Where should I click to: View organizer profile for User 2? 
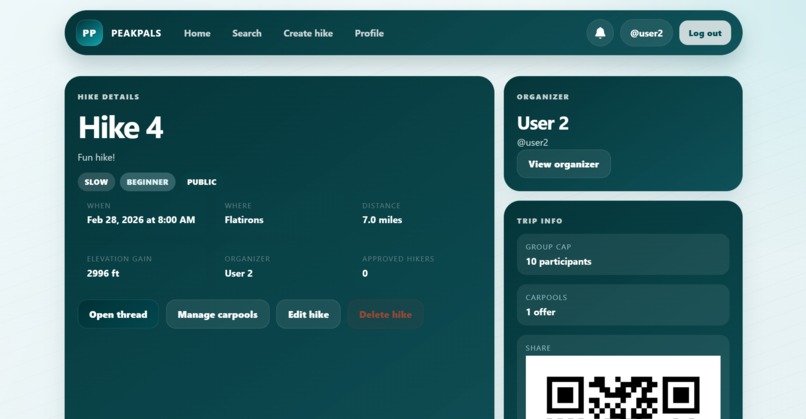(563, 164)
